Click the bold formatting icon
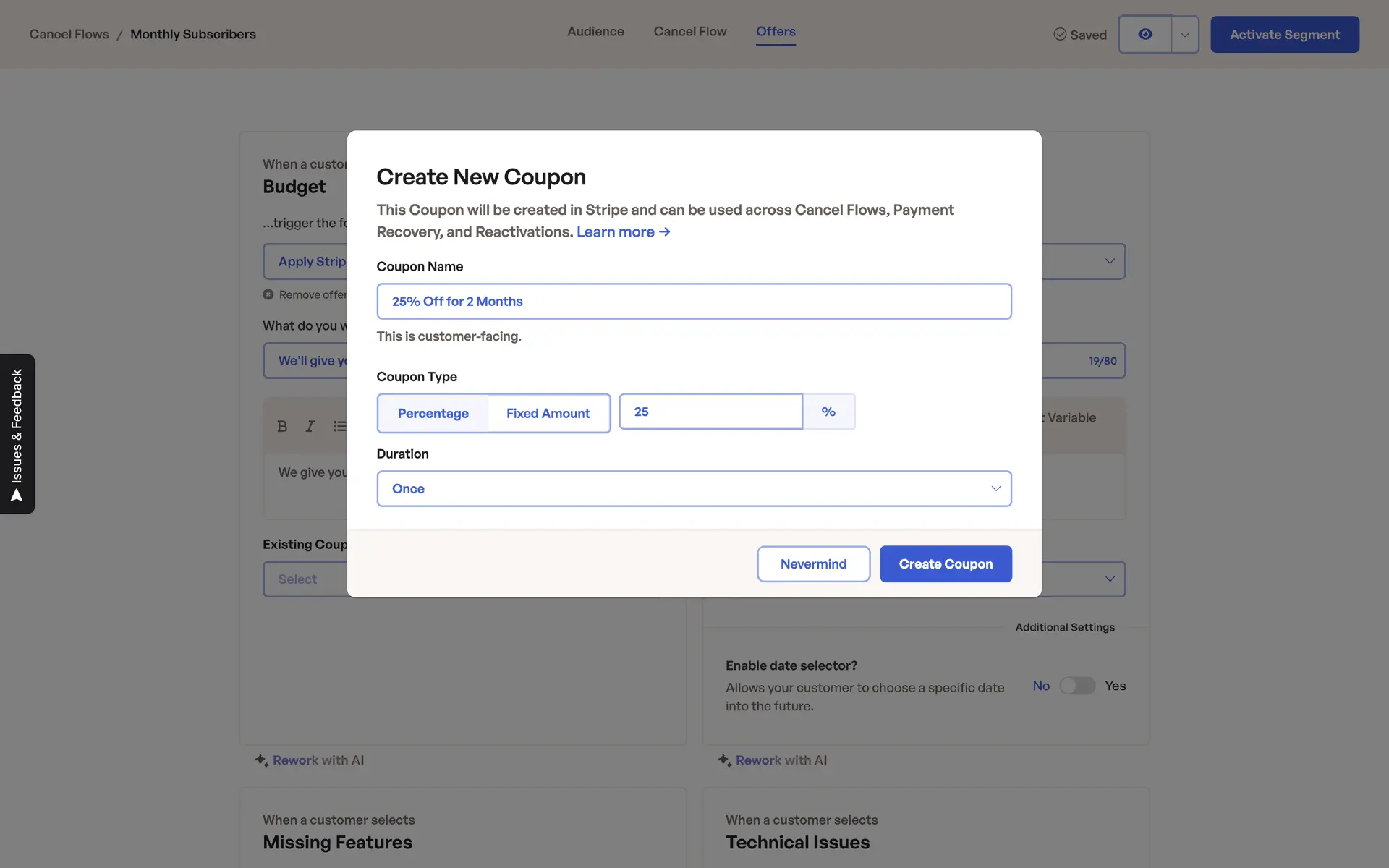1389x868 pixels. [282, 426]
